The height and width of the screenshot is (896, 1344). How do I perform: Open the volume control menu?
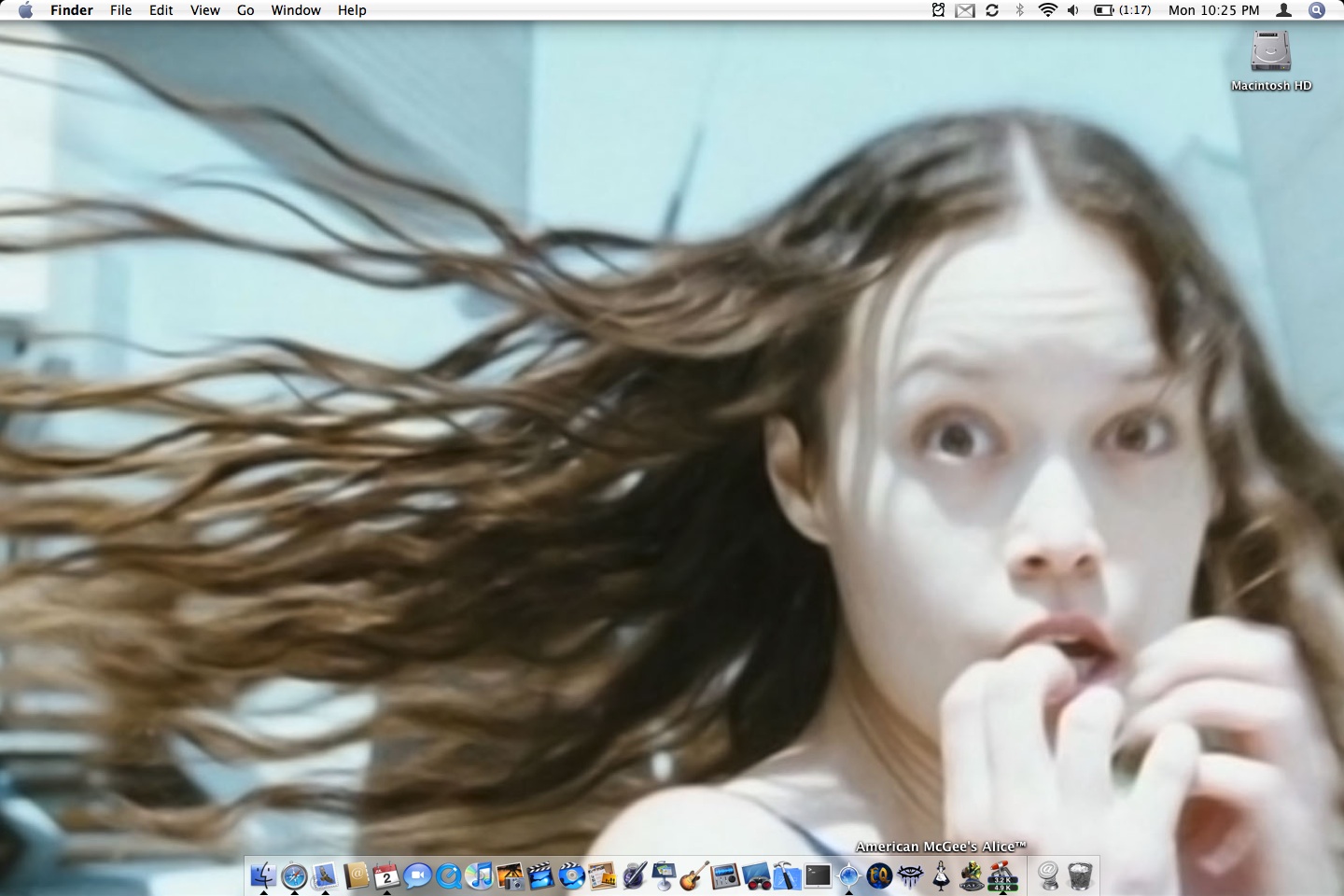pos(1073,10)
